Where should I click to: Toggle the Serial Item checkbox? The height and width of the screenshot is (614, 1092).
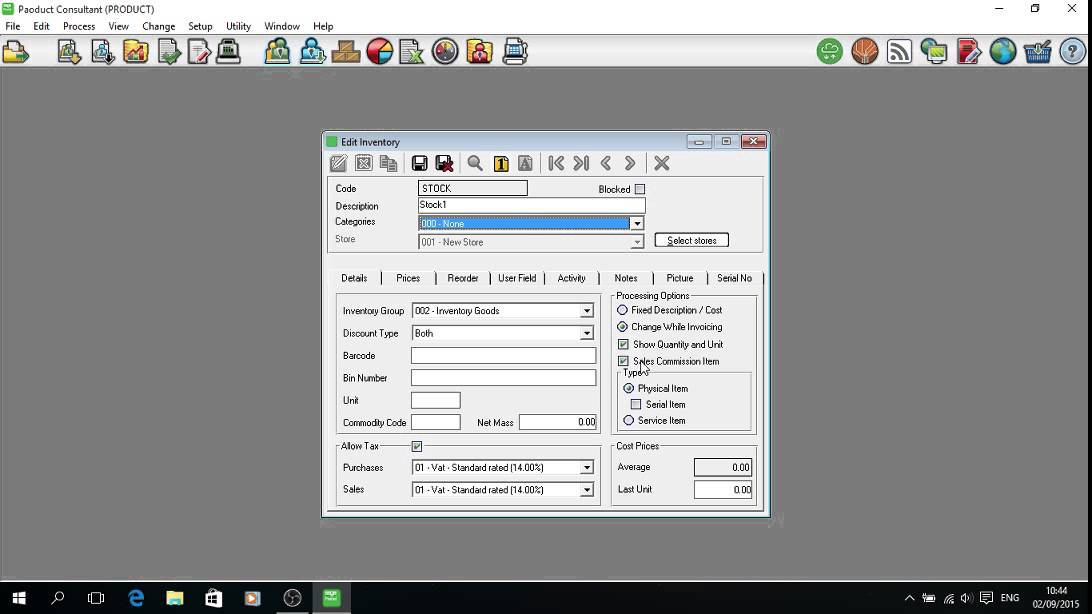coord(636,404)
